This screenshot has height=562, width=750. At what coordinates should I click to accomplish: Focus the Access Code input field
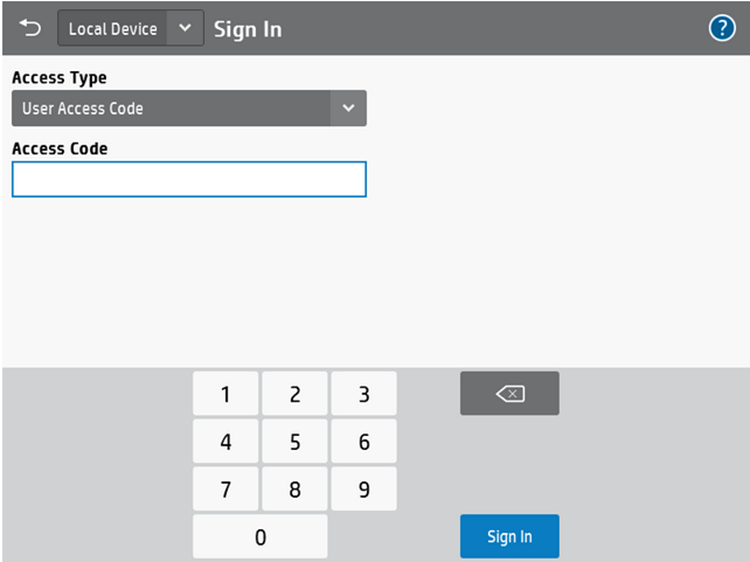pos(189,180)
